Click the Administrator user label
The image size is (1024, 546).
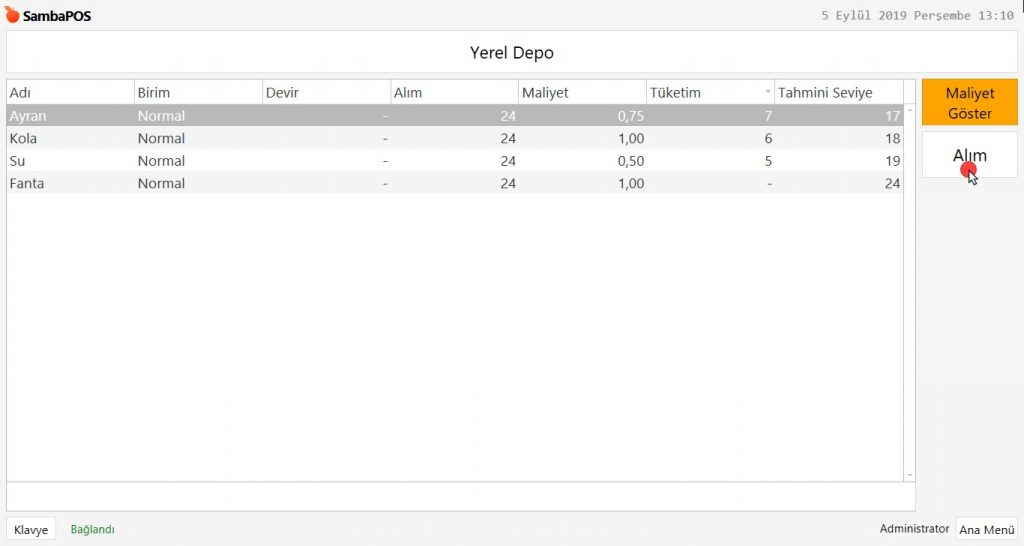click(914, 529)
